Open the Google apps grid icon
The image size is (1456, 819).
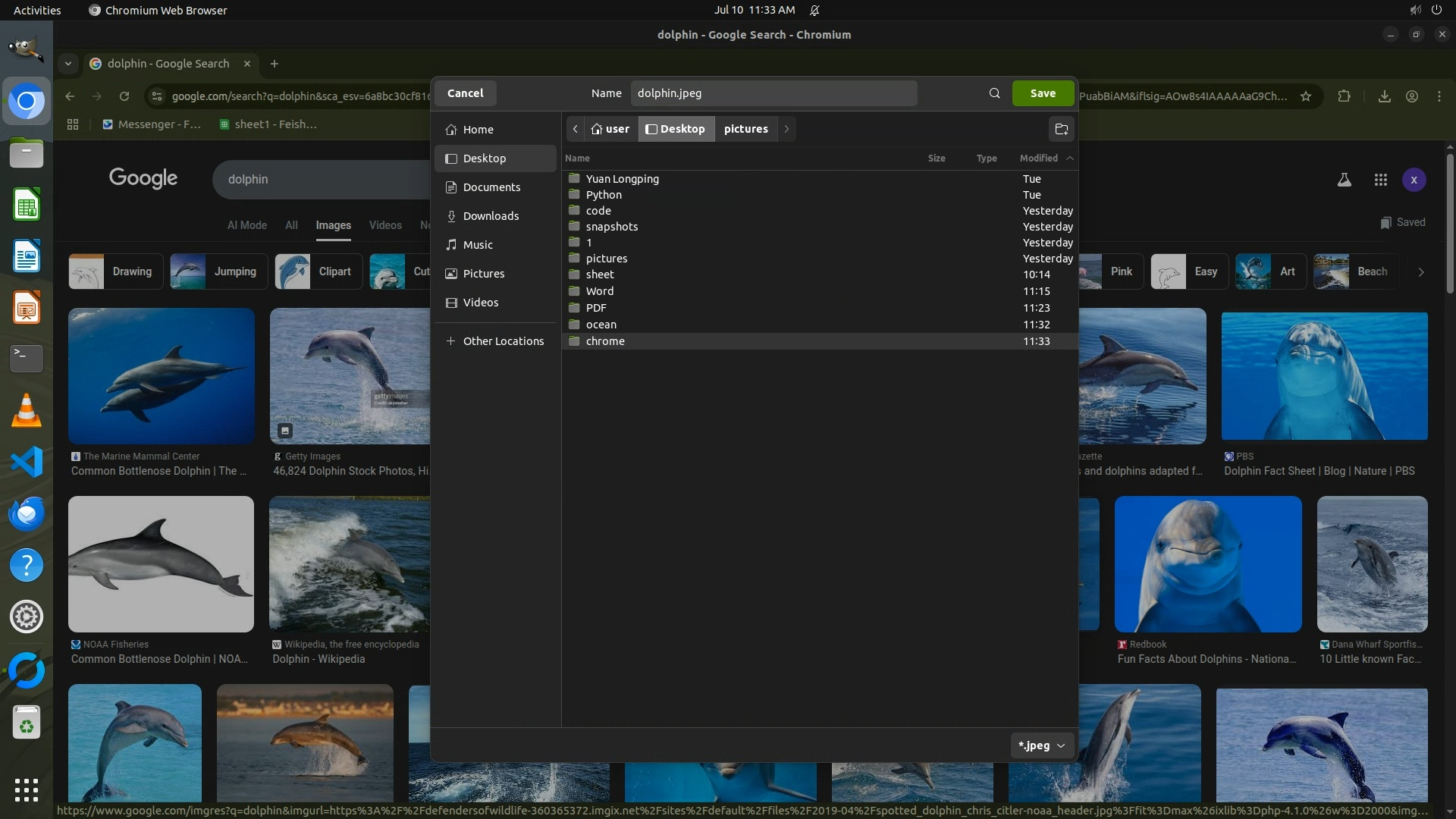pyautogui.click(x=1380, y=180)
